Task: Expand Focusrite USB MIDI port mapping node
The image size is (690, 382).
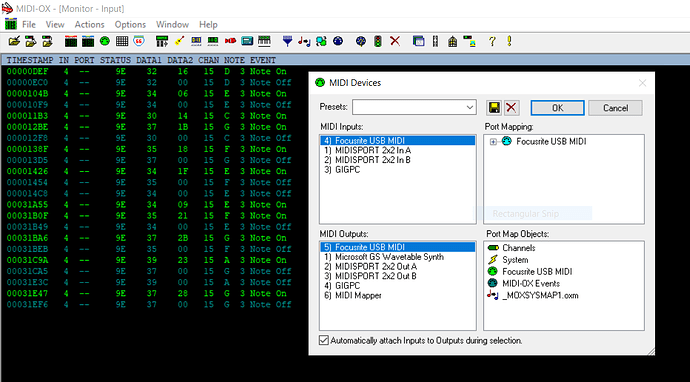Action: pyautogui.click(x=493, y=142)
